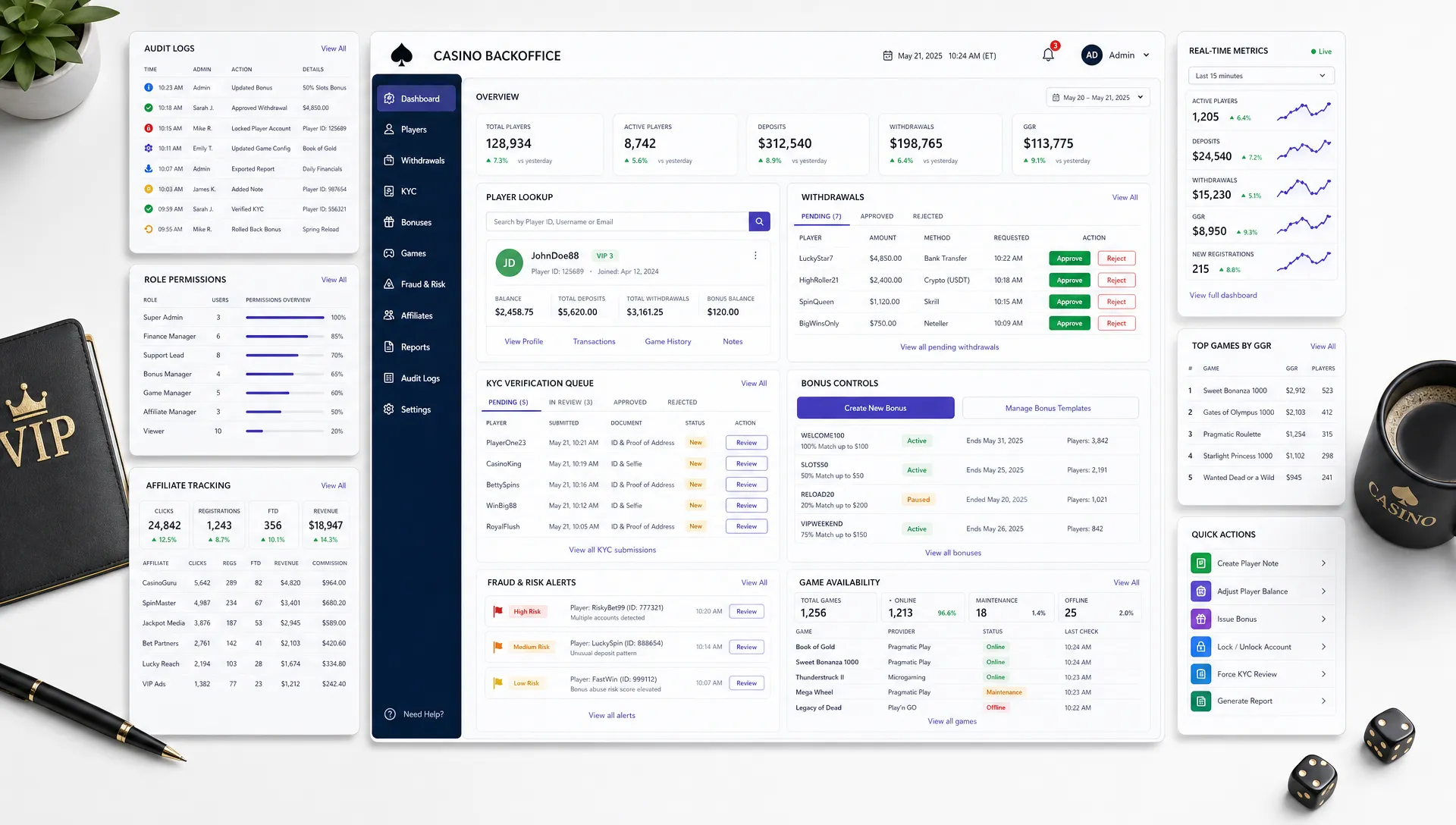Expand Adjust Player Balance row chevron
Viewport: 1456px width, 825px height.
1323,591
